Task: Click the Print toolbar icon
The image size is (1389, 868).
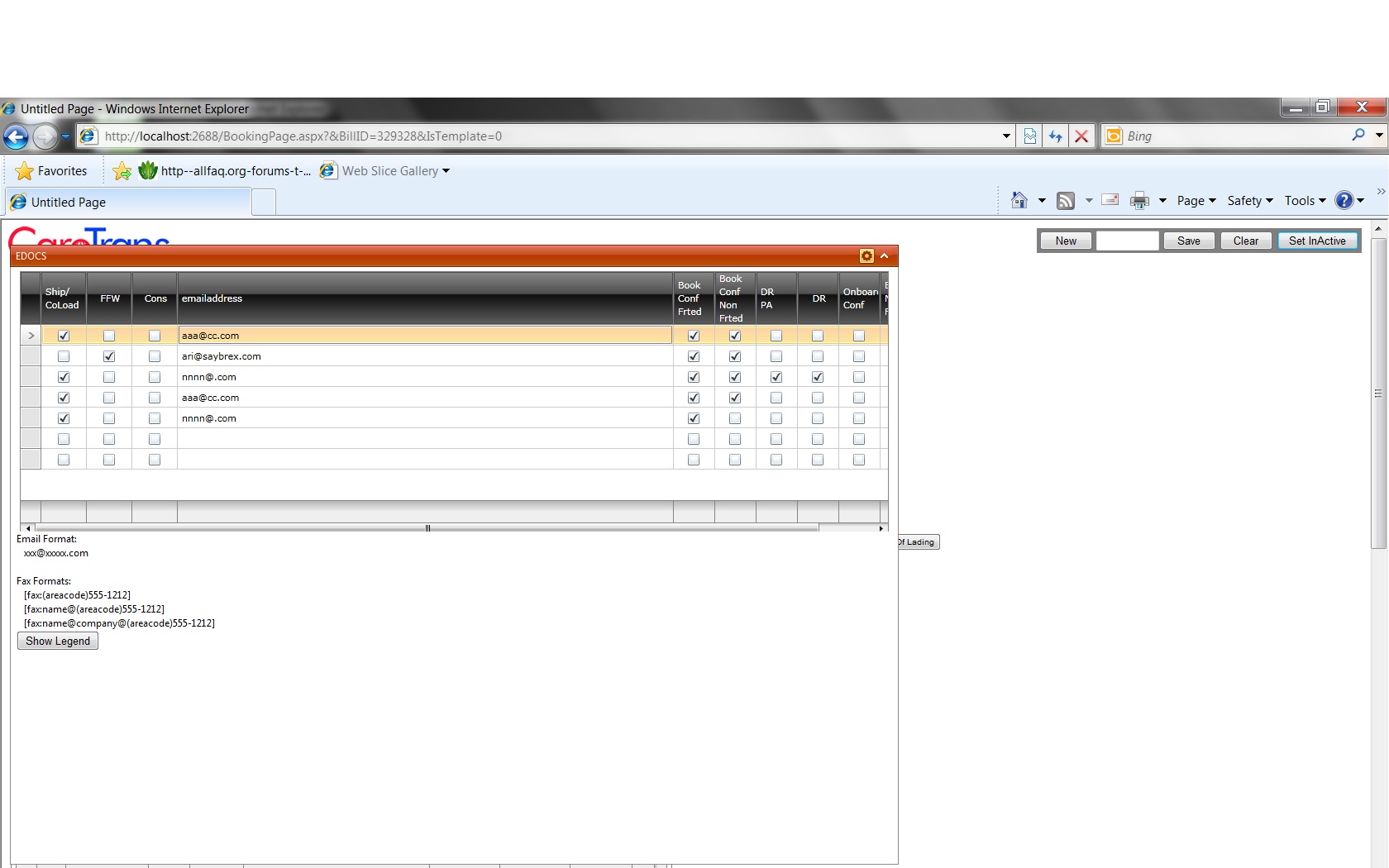Action: tap(1139, 200)
